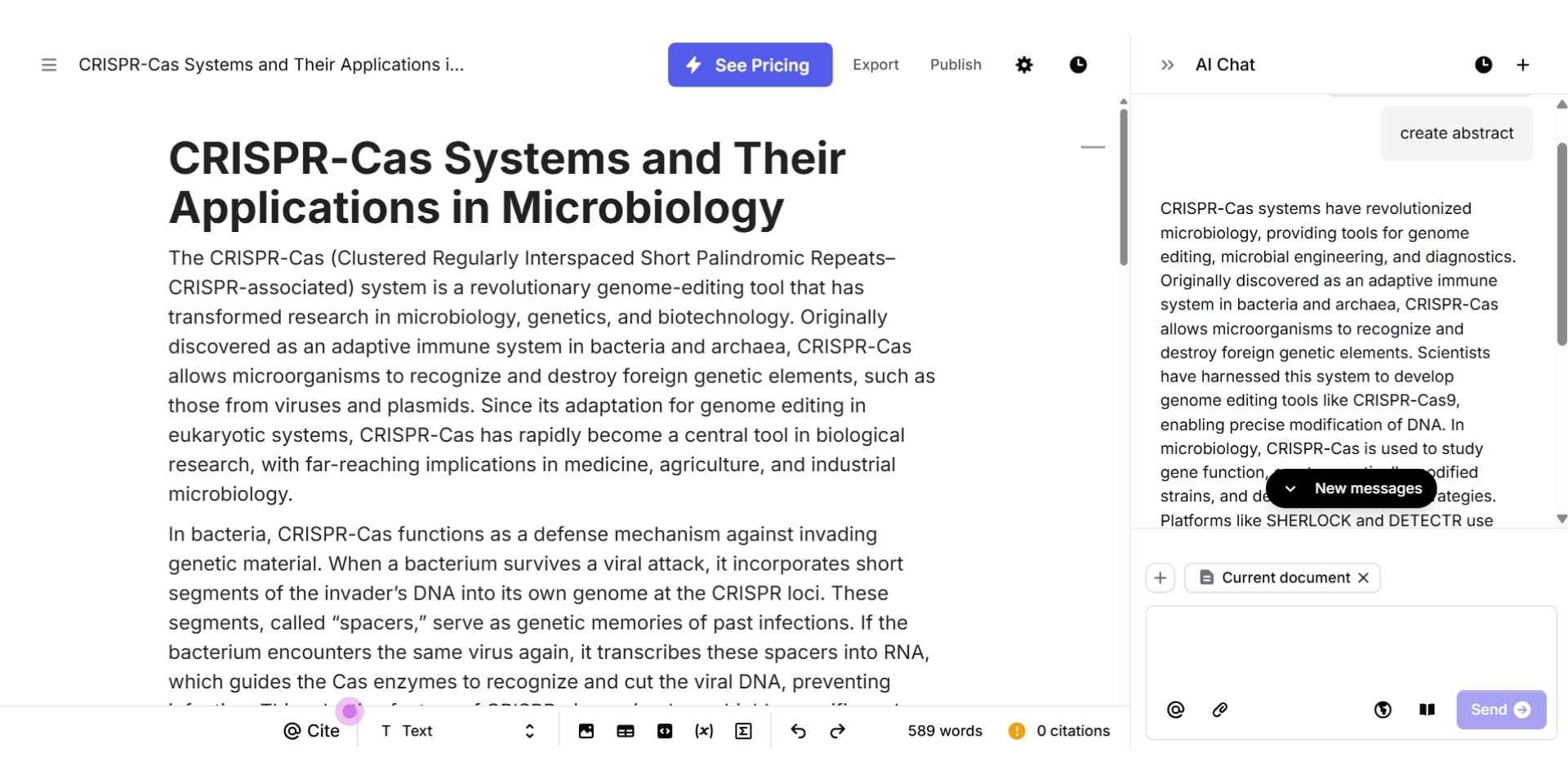1568x784 pixels.
Task: Attach a file using the paperclip icon
Action: (1219, 710)
